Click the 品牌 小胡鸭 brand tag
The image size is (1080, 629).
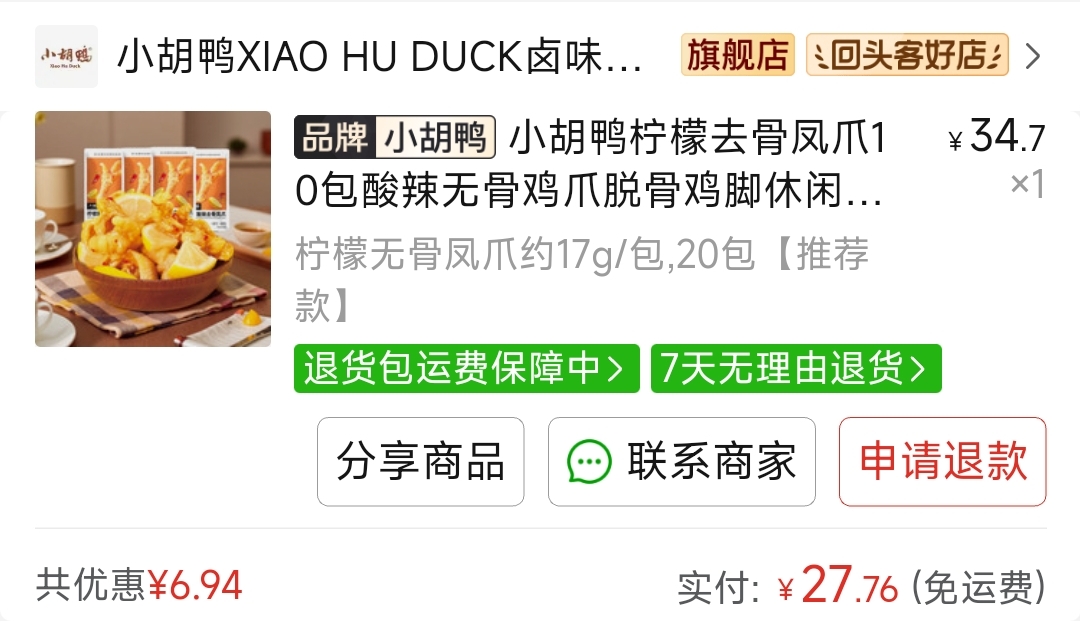point(395,137)
